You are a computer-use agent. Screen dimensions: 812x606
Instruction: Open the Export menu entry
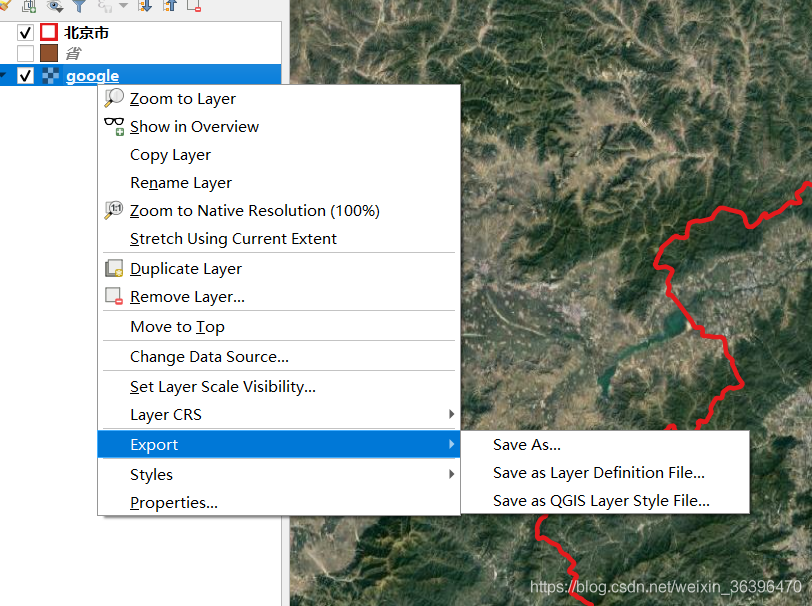[x=279, y=444]
